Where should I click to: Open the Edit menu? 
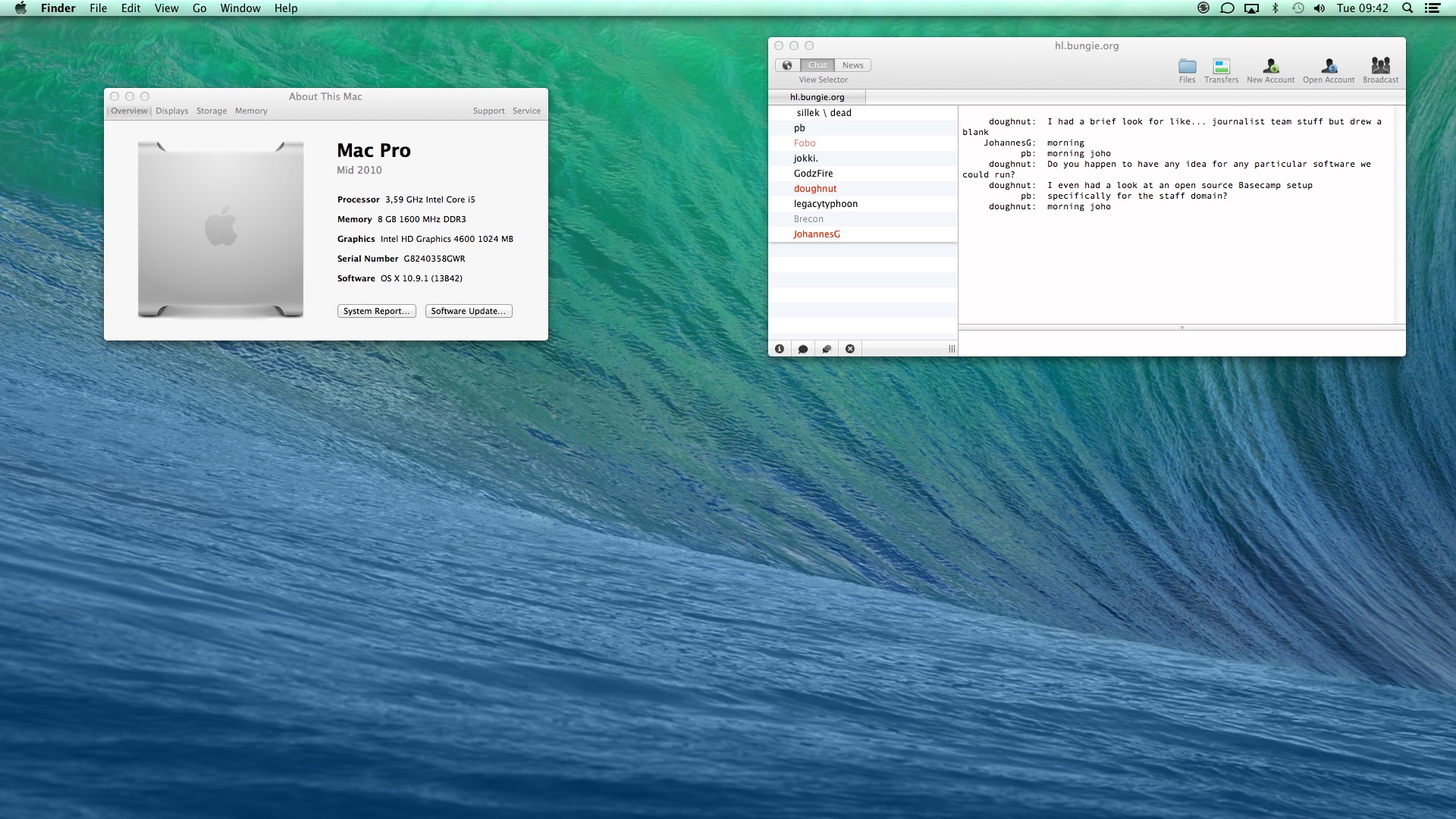click(x=130, y=8)
